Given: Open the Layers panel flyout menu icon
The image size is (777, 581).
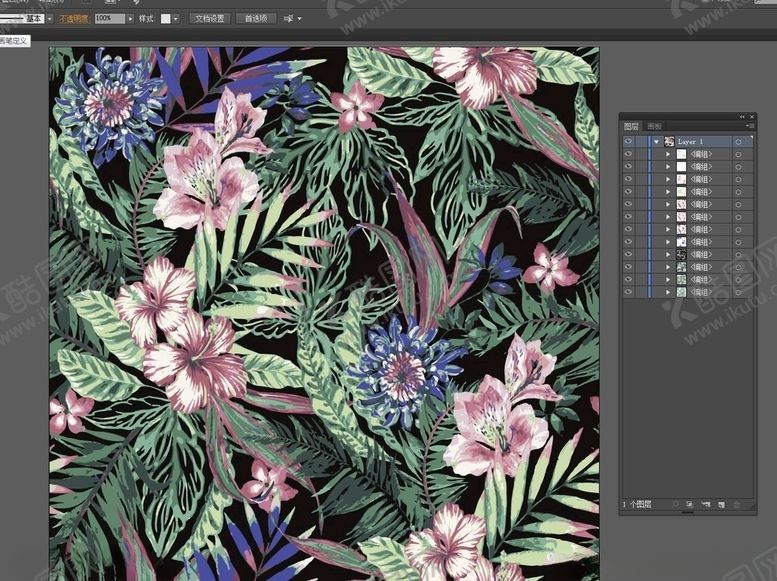Looking at the screenshot, I should click(751, 126).
